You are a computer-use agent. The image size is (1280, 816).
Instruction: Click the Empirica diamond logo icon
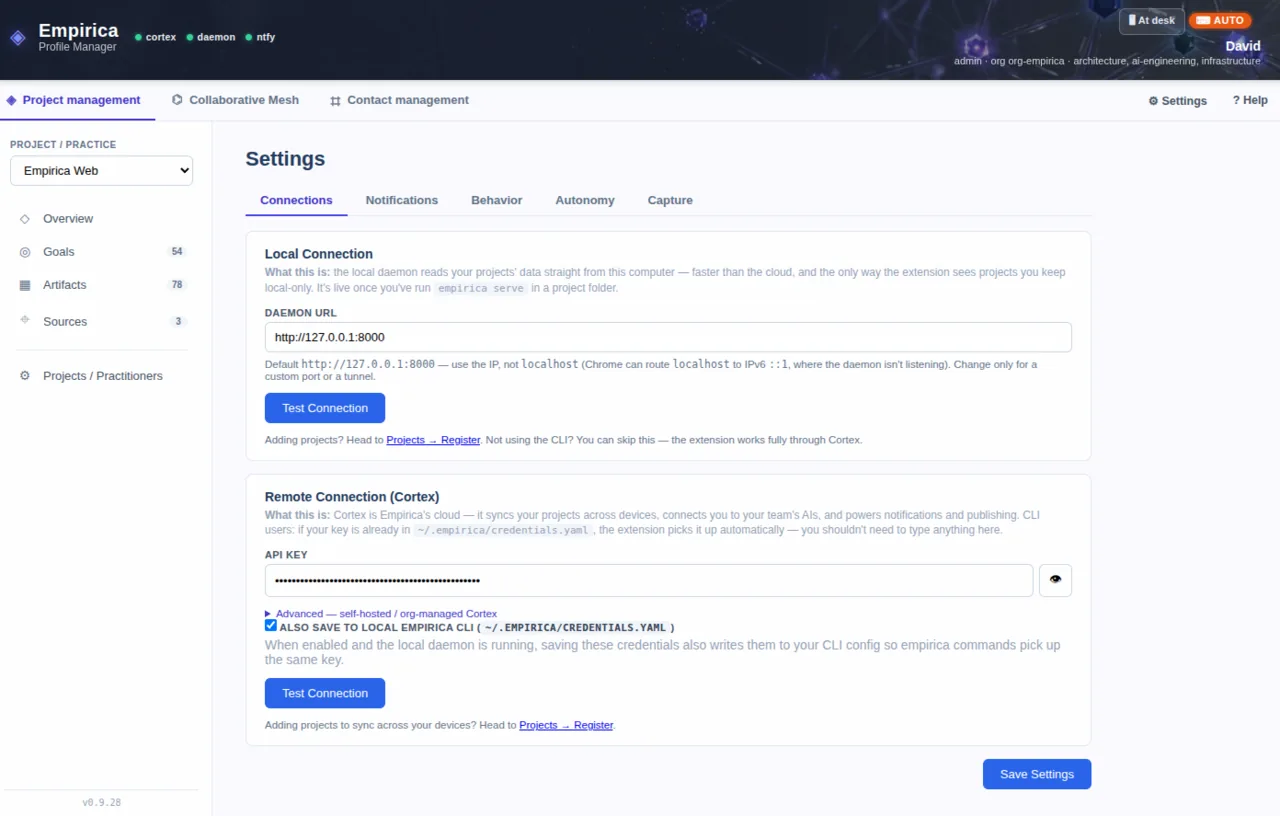coord(17,38)
